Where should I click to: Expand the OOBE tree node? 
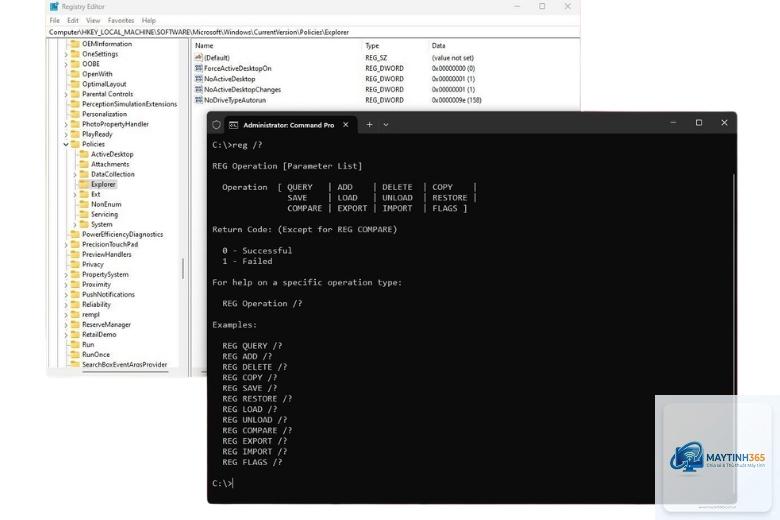click(66, 64)
